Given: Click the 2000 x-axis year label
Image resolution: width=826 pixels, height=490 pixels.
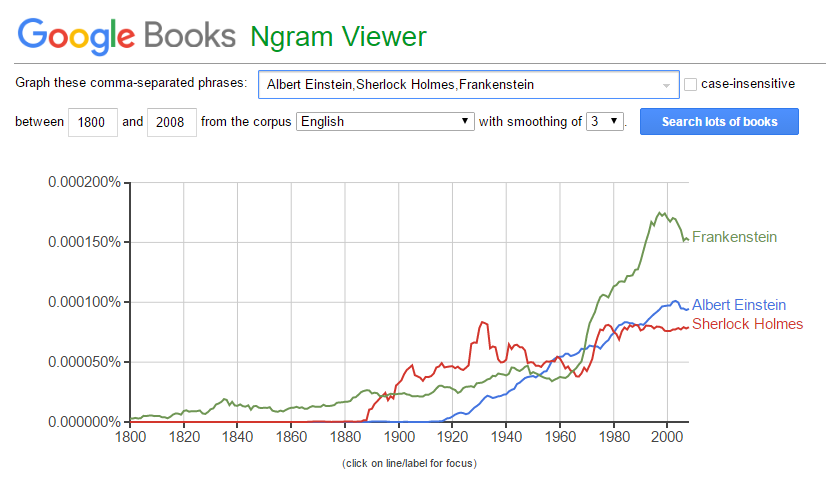Looking at the screenshot, I should point(667,437).
